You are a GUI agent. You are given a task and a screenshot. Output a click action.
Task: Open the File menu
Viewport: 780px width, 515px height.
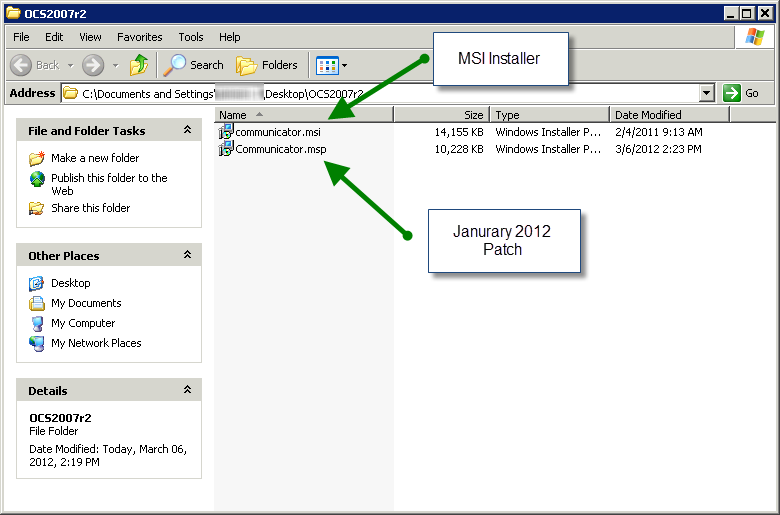click(x=21, y=37)
